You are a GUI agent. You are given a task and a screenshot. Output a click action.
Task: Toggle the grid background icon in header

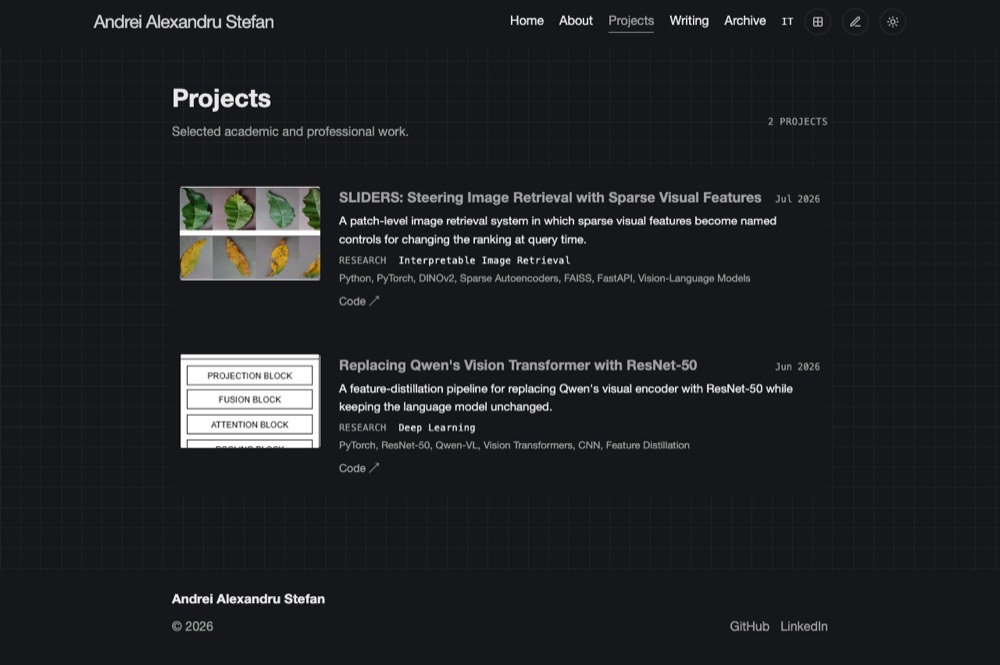pyautogui.click(x=818, y=22)
